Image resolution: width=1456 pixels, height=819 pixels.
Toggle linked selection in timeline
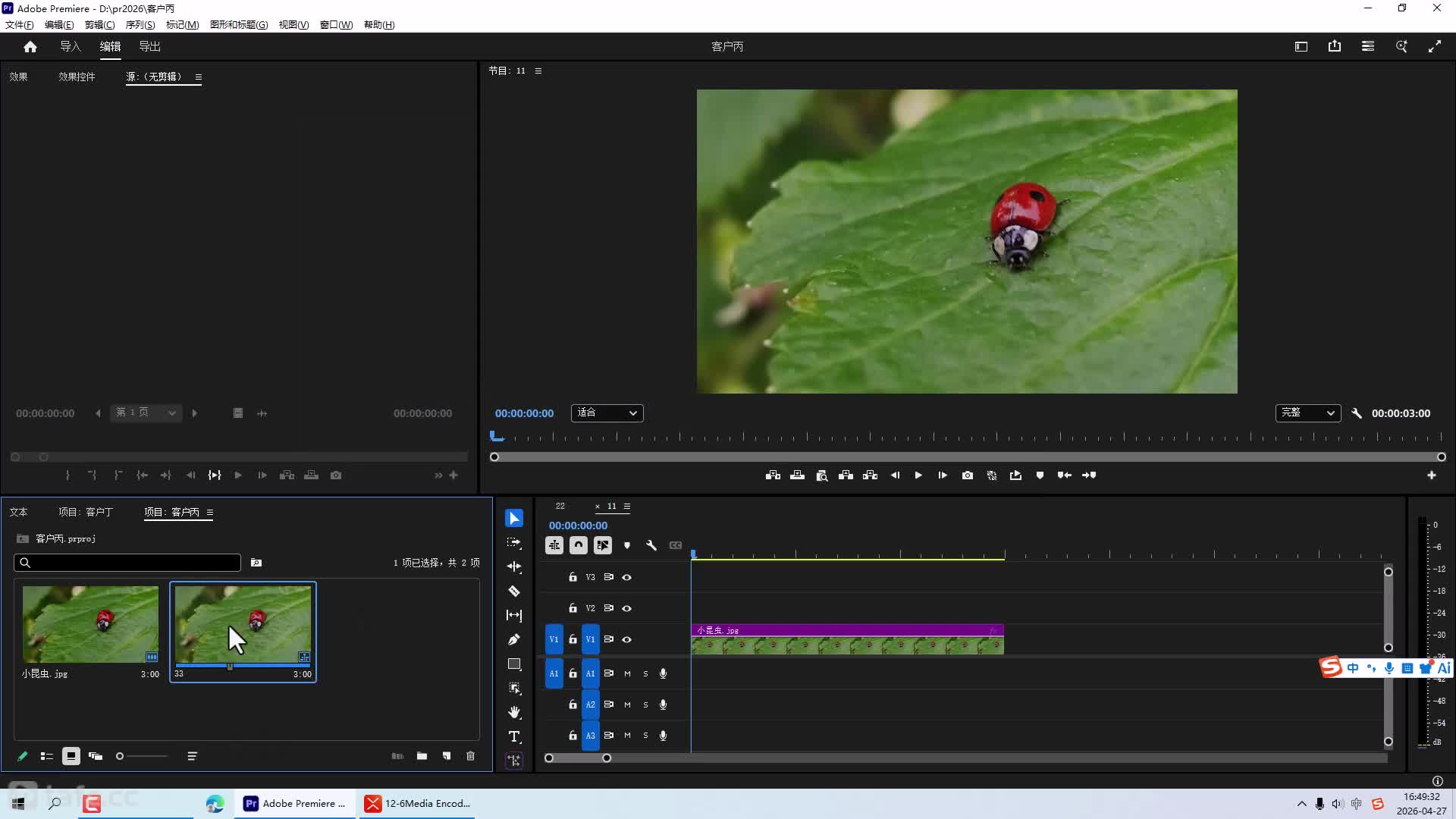(603, 545)
